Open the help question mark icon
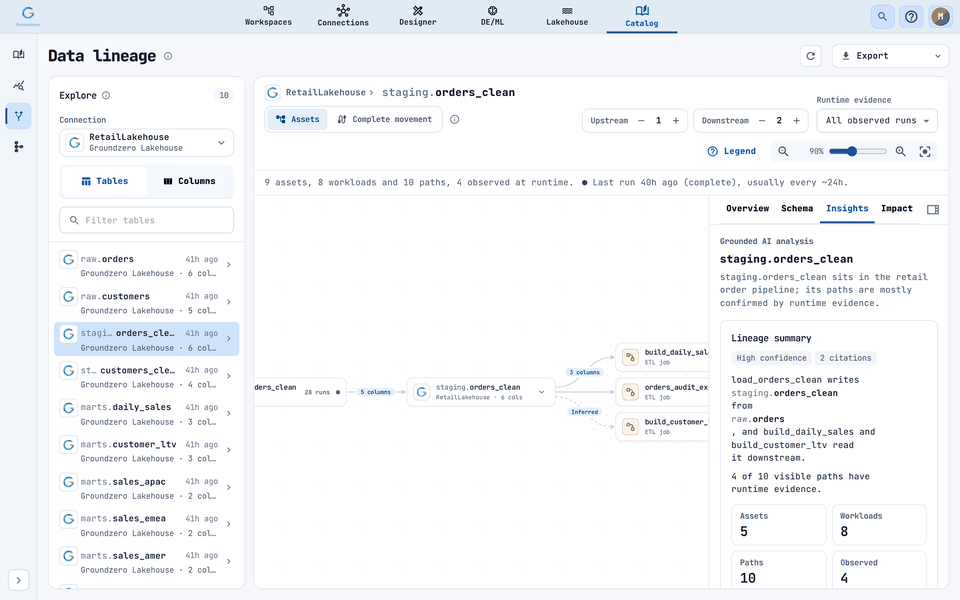This screenshot has height=600, width=960. click(911, 17)
